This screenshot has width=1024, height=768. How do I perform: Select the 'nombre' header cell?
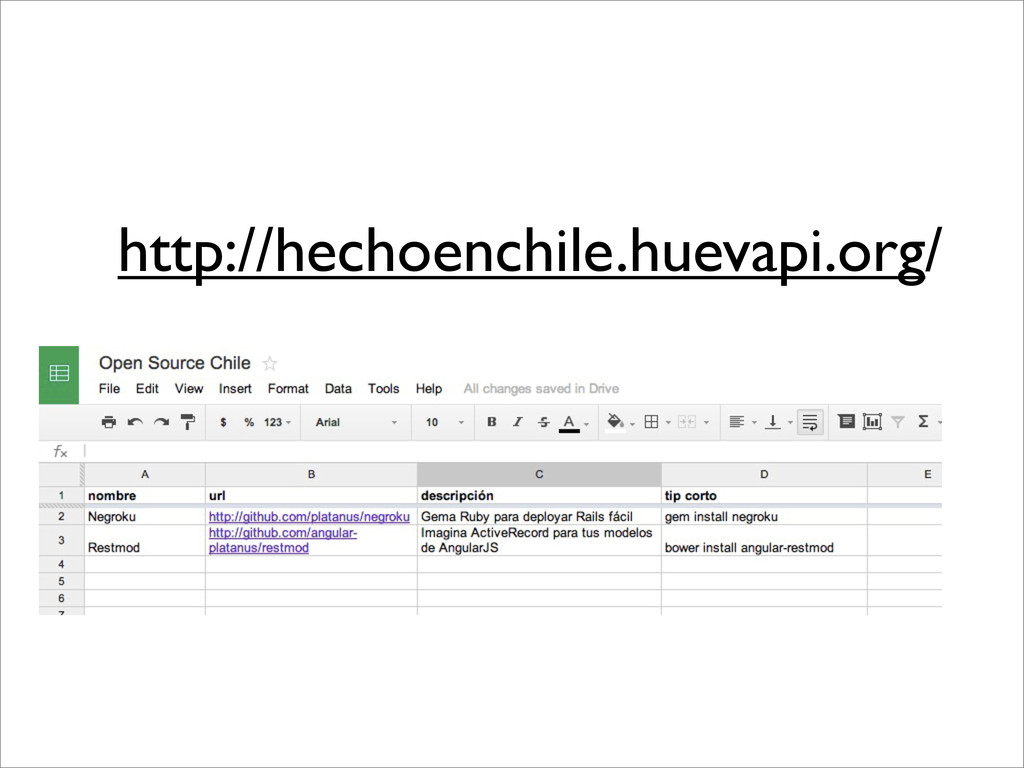tap(145, 495)
